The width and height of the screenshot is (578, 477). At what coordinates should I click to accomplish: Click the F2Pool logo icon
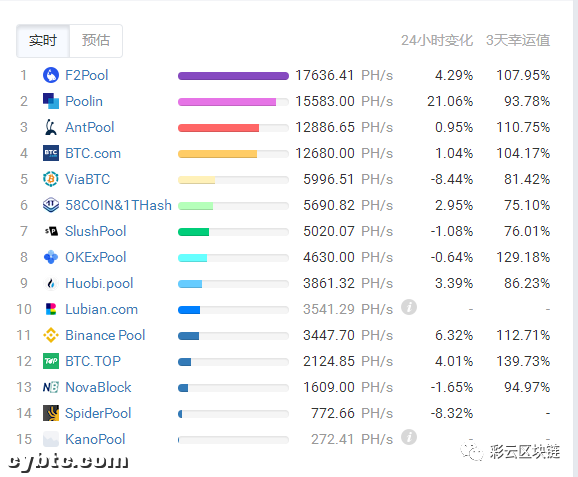(x=51, y=75)
